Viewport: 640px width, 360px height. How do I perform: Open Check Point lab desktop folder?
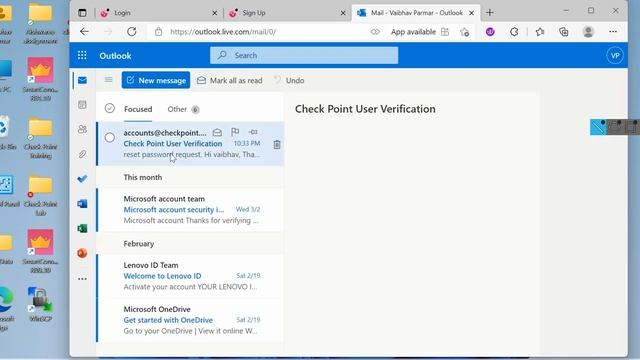40,196
